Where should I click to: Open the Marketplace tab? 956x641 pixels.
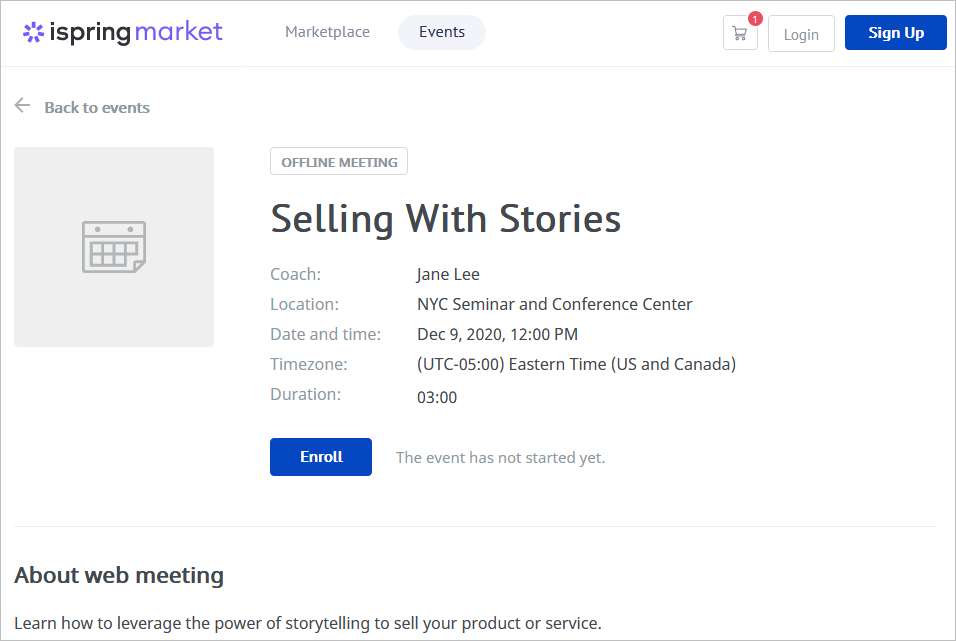point(327,32)
